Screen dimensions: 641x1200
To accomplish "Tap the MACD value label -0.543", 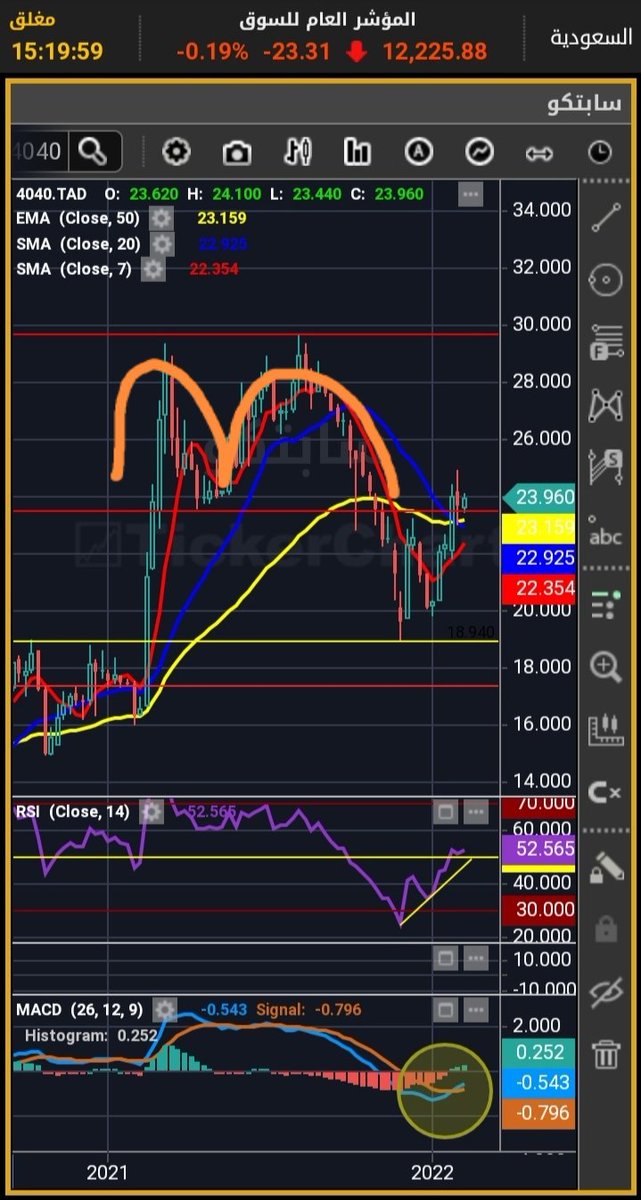I will coord(538,1082).
